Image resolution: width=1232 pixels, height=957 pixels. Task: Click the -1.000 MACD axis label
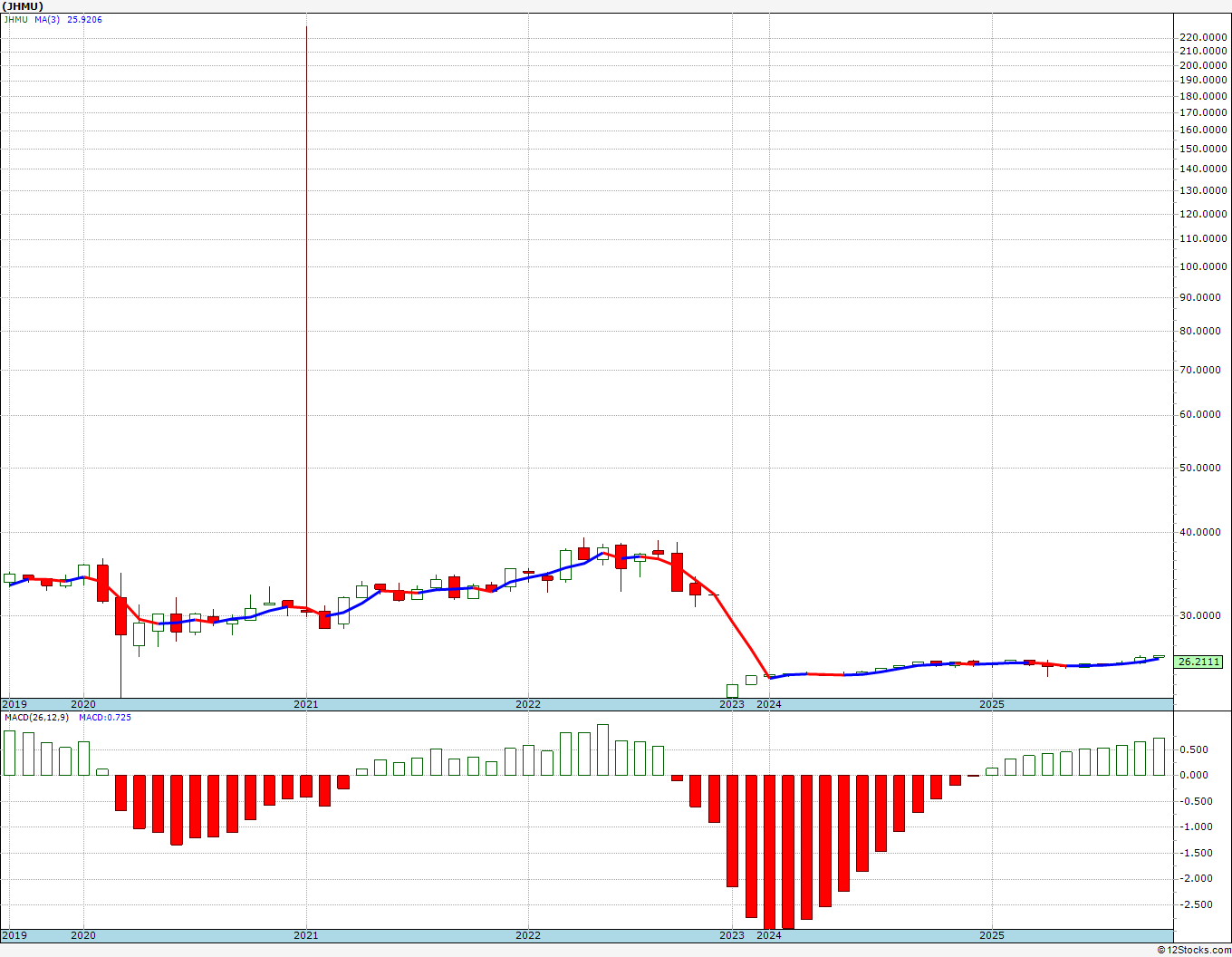point(1196,826)
